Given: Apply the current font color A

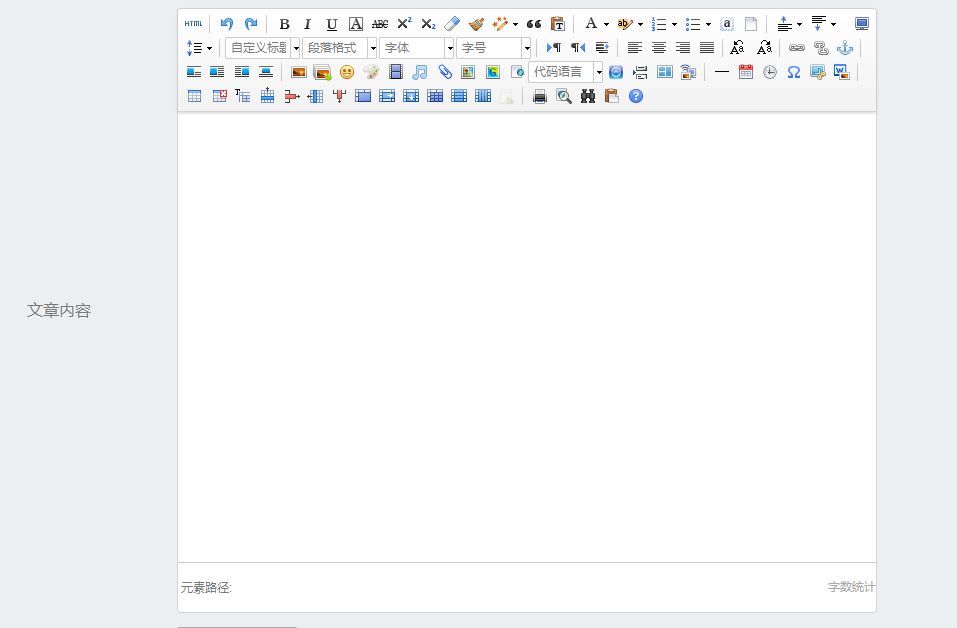Looking at the screenshot, I should tap(591, 24).
